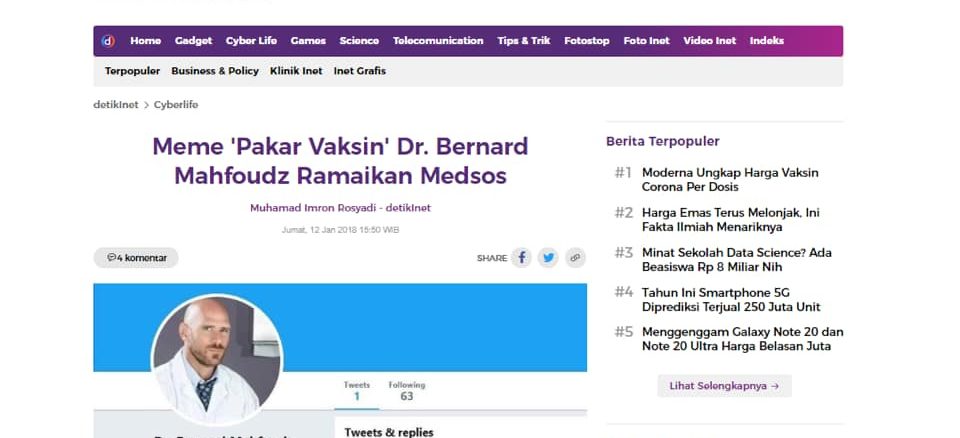
Task: Open the Home menu item
Action: coord(146,41)
